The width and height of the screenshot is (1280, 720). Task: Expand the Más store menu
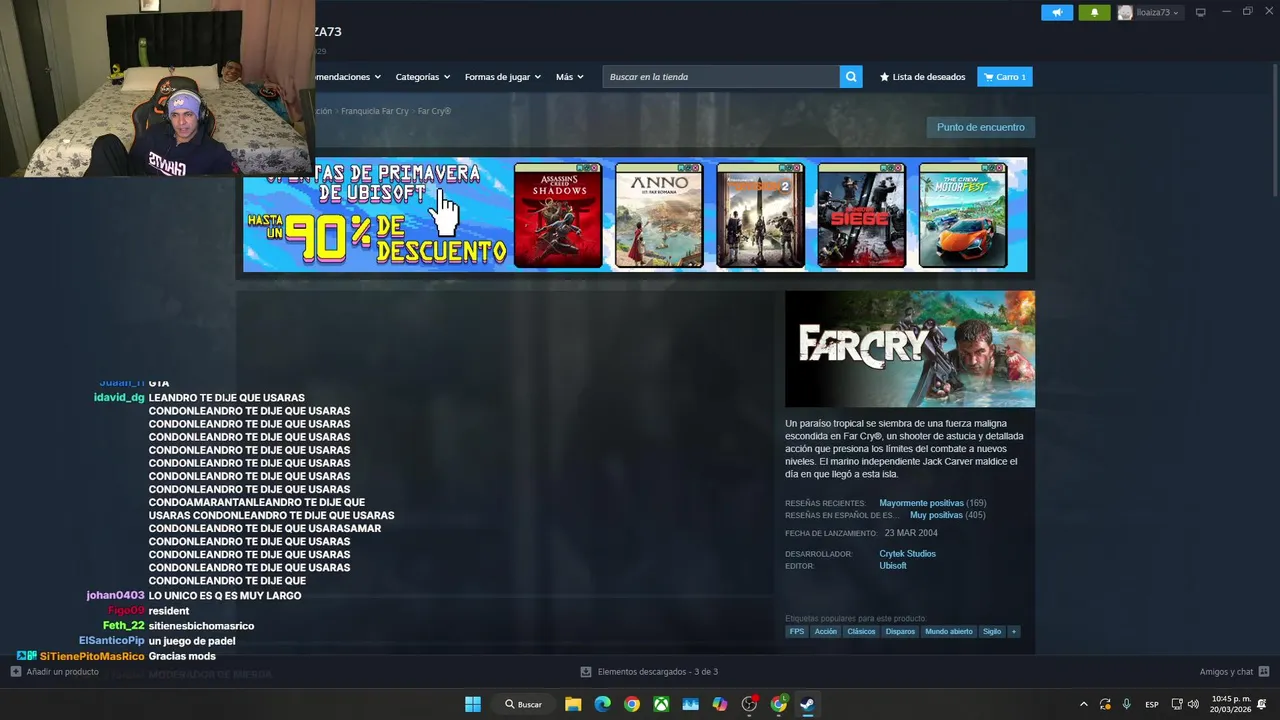click(569, 77)
